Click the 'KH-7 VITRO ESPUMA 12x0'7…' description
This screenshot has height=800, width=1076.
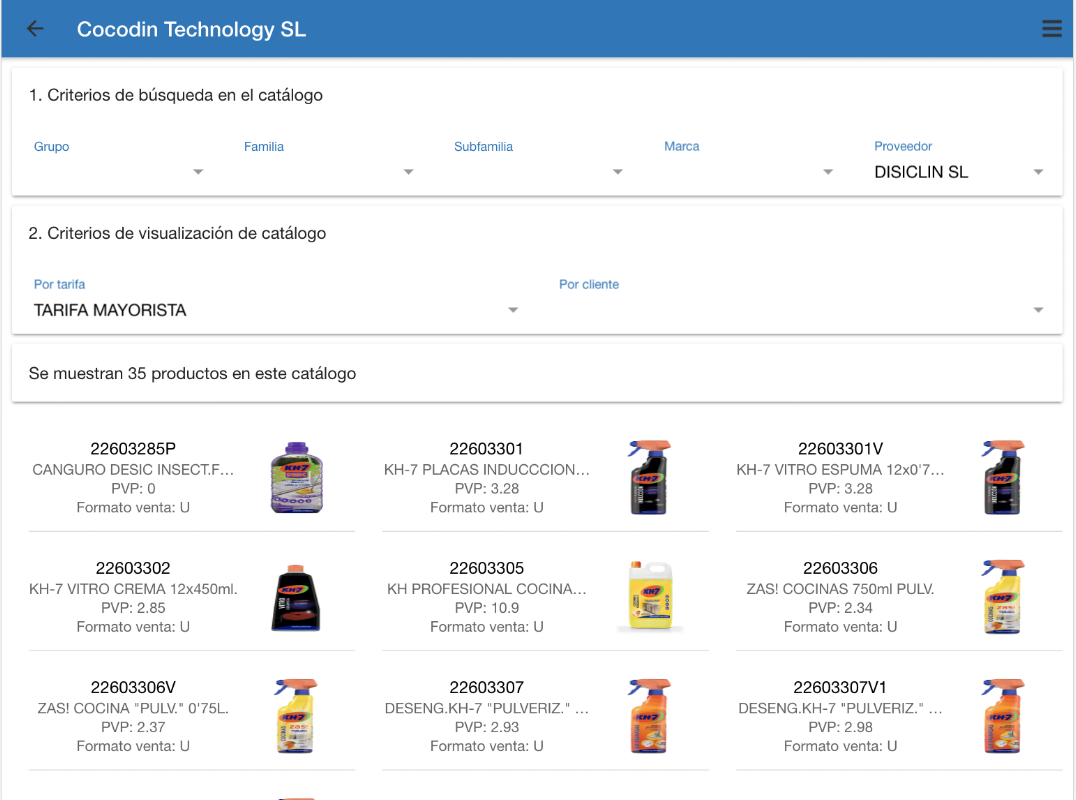pyautogui.click(x=841, y=470)
